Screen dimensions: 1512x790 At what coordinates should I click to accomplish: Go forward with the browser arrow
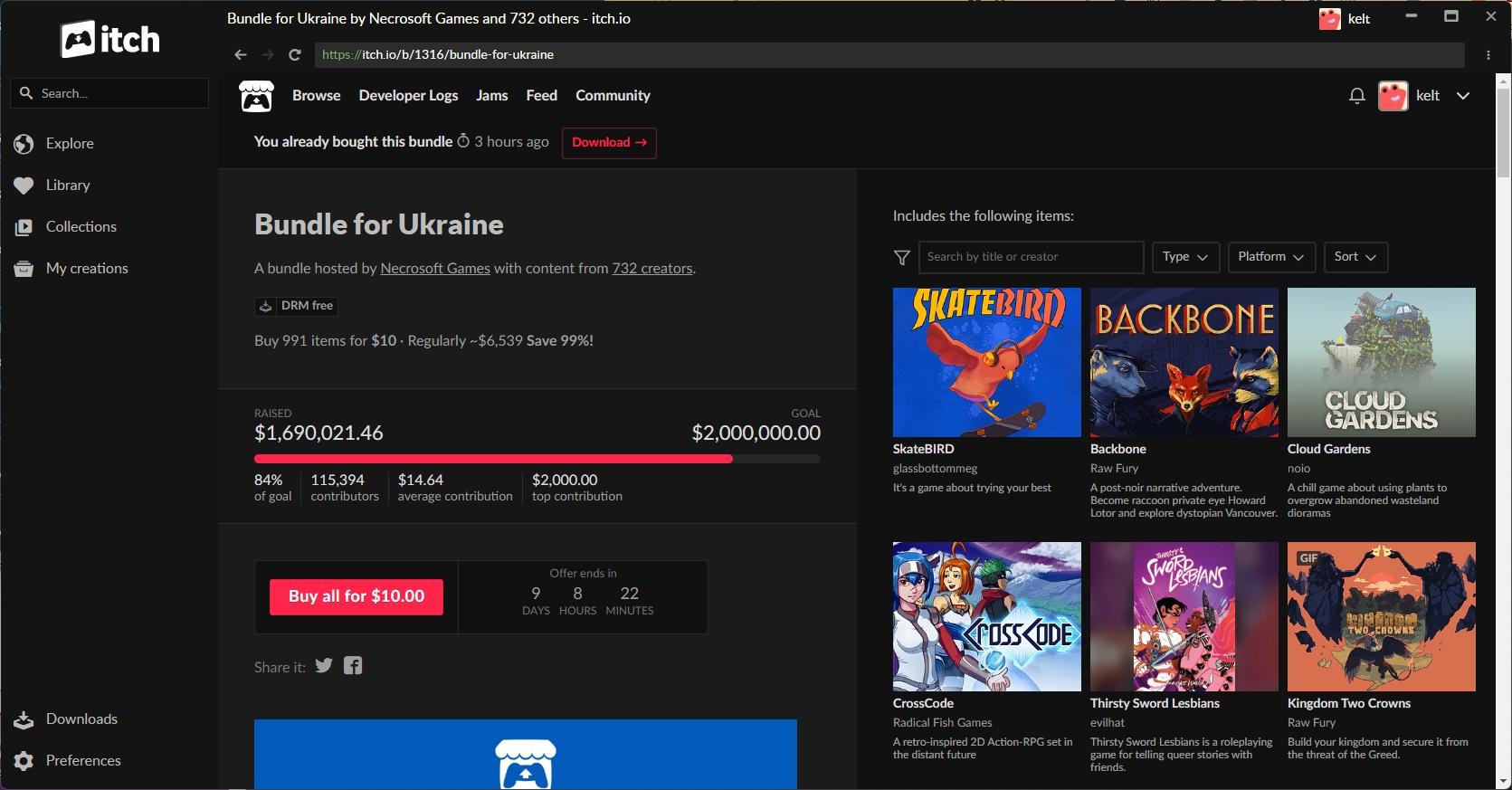click(x=268, y=54)
